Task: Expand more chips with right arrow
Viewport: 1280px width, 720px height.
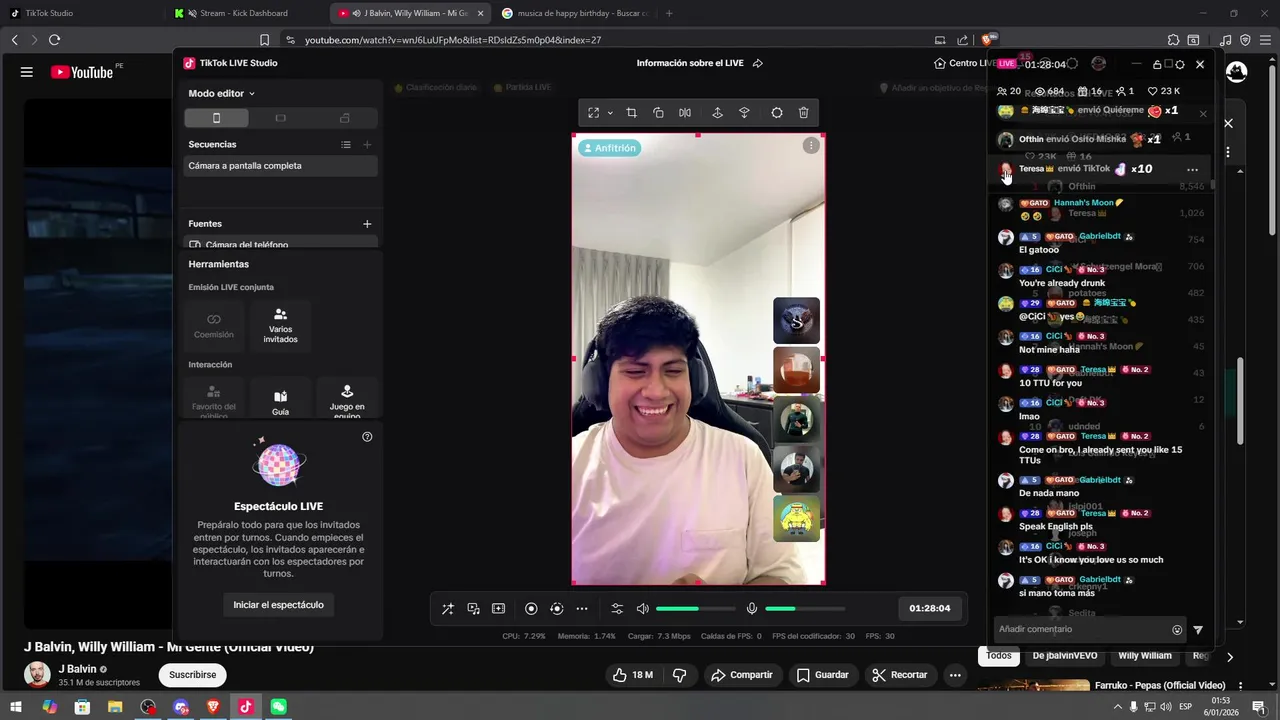Action: (x=1229, y=657)
